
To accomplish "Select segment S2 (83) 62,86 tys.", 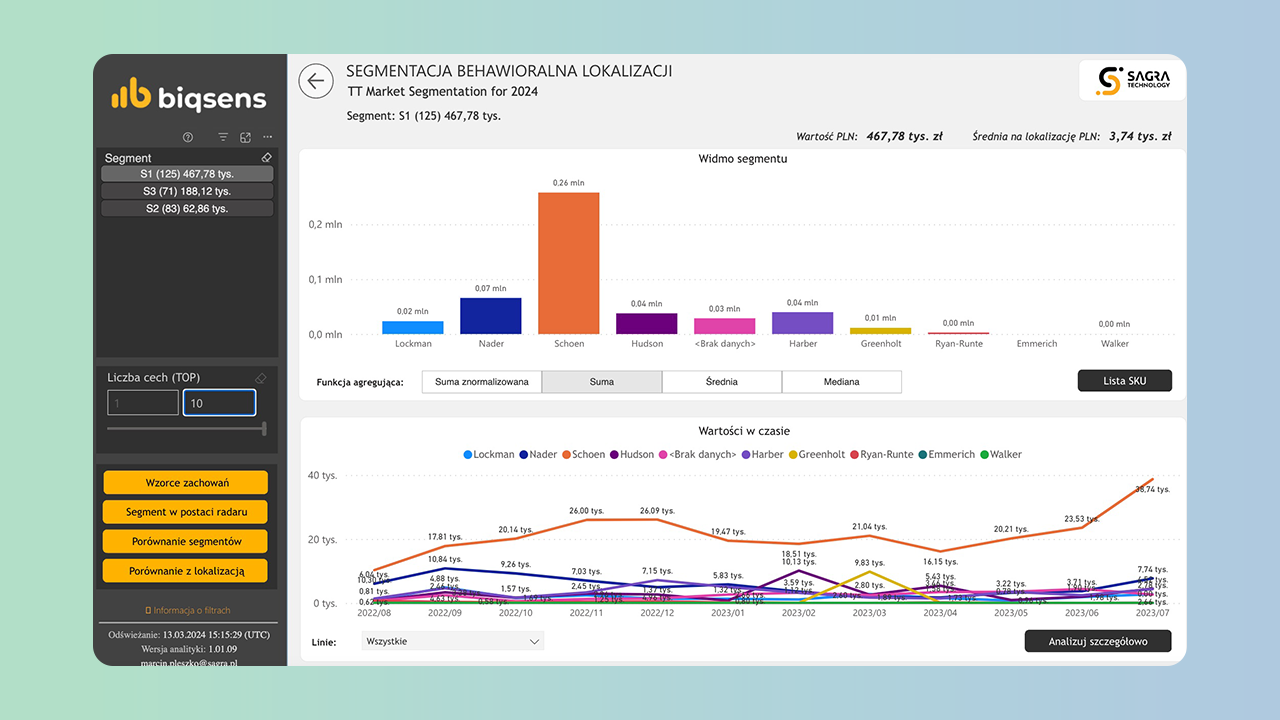I will [x=187, y=208].
